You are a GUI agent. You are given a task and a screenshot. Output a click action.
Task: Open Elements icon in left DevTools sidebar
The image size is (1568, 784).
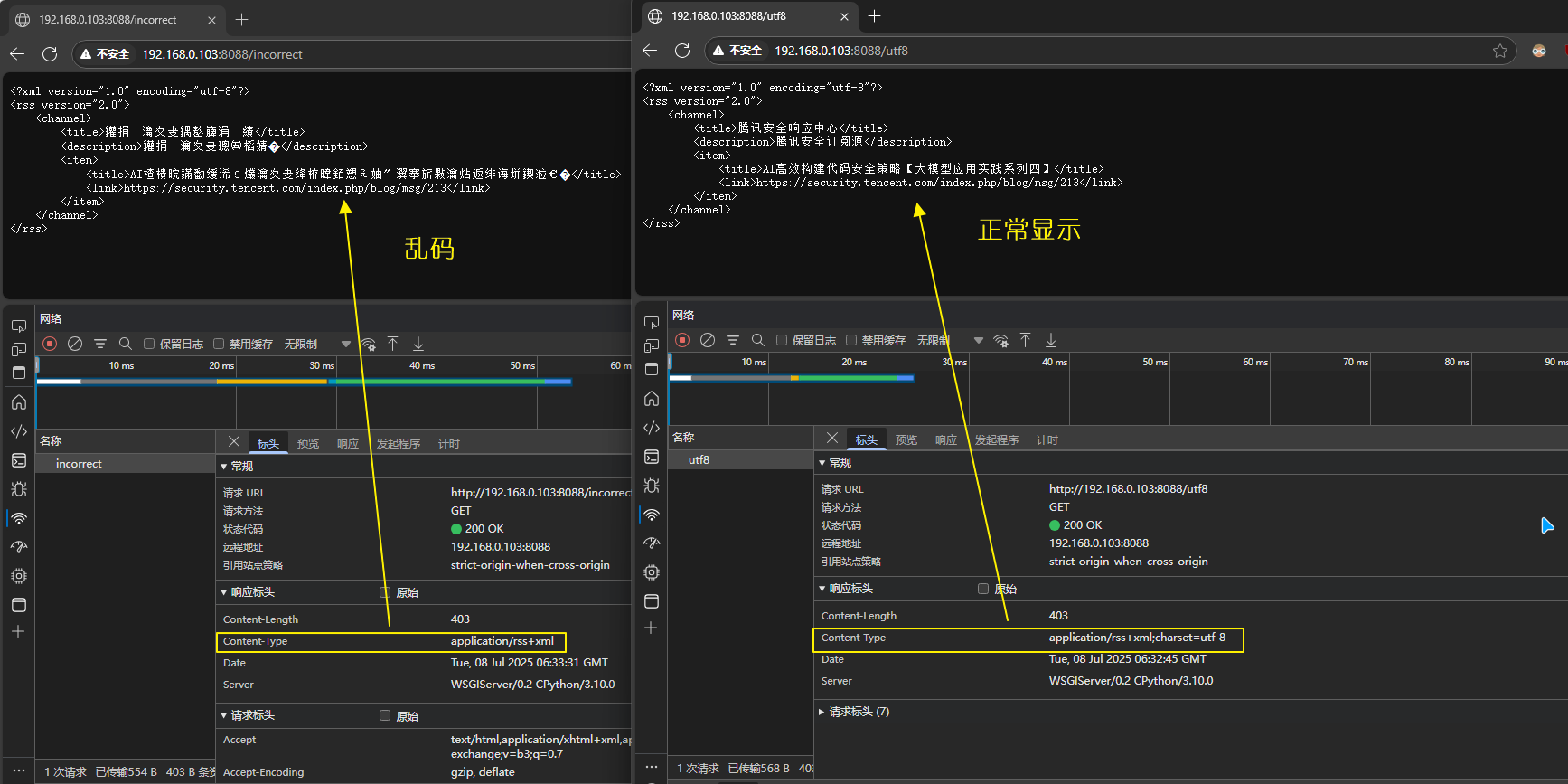pos(19,431)
